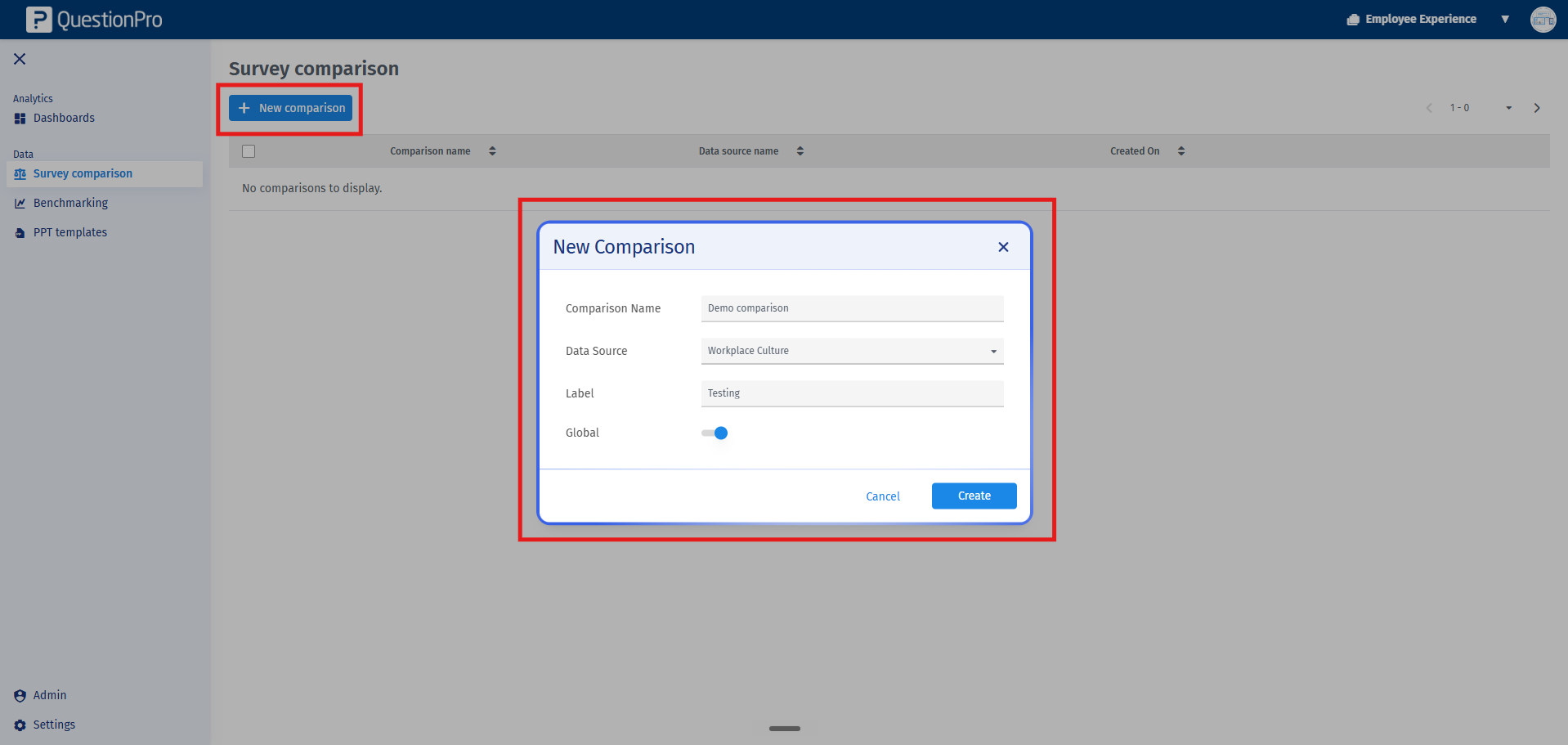Click the Comparison name column header
1568x745 pixels.
click(430, 151)
